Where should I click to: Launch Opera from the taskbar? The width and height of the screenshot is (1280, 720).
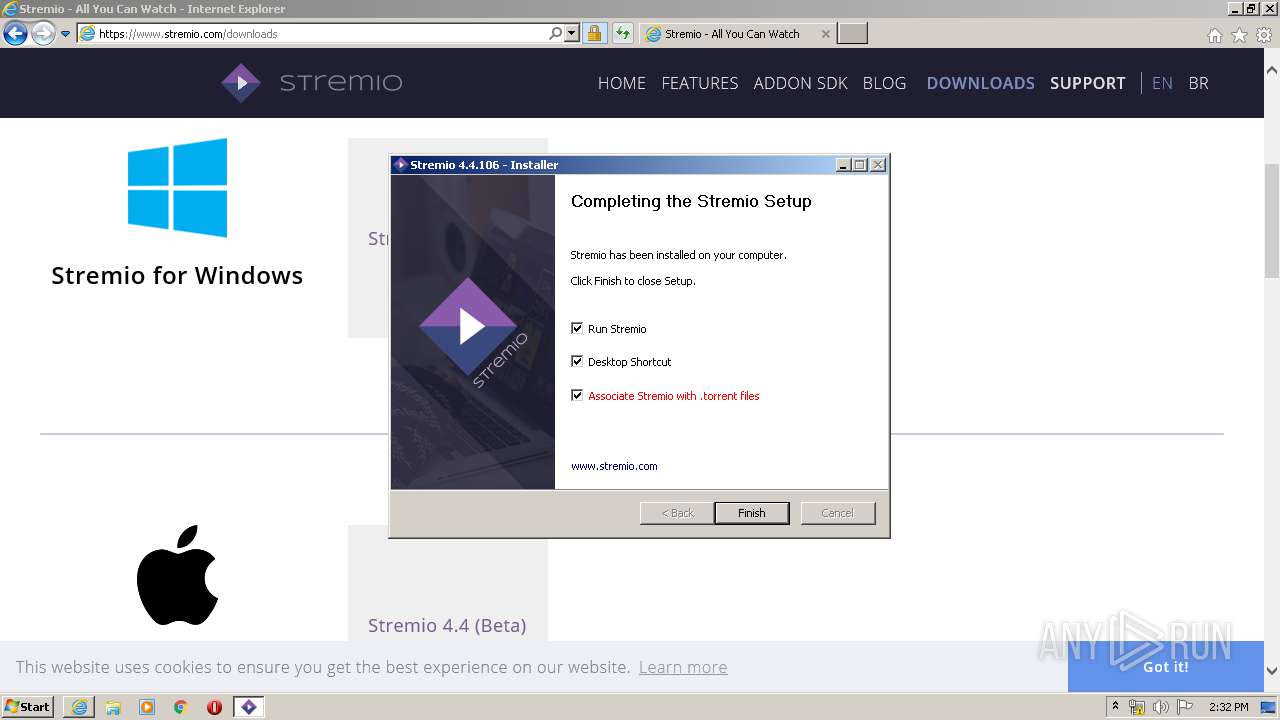[214, 707]
